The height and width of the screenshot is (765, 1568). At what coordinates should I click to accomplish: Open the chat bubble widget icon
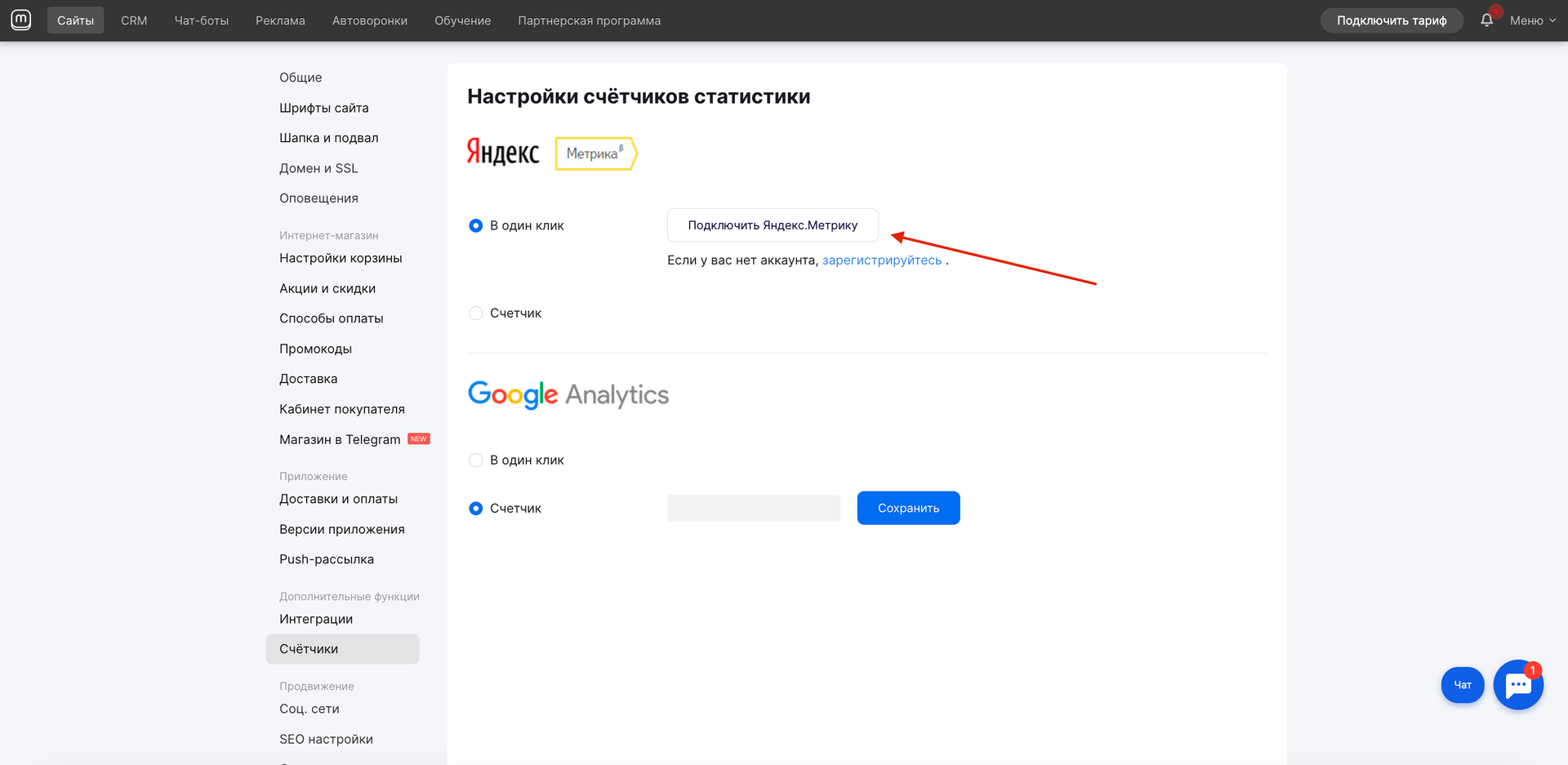click(1518, 684)
